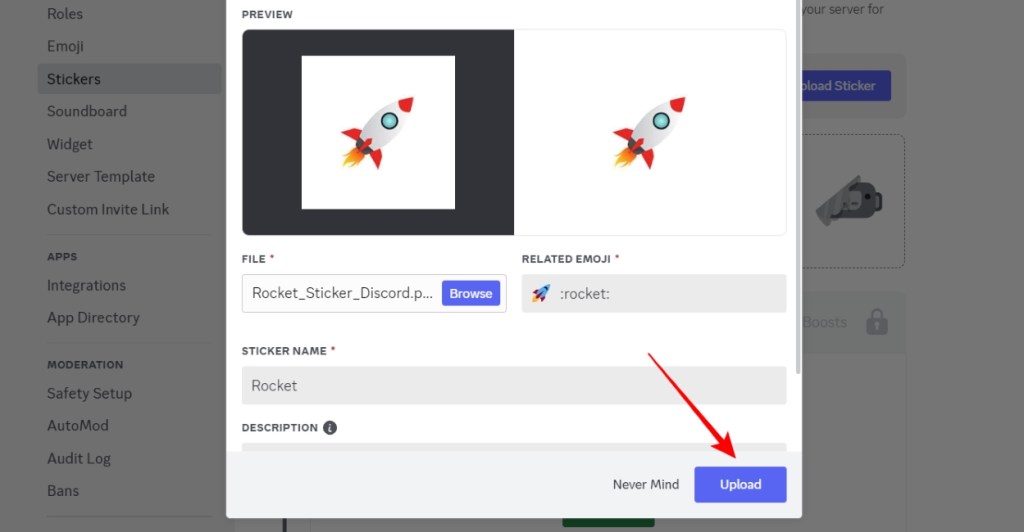Screen dimensions: 1024x532
Task: Open the Related Emoji :rocket: picker
Action: (654, 293)
